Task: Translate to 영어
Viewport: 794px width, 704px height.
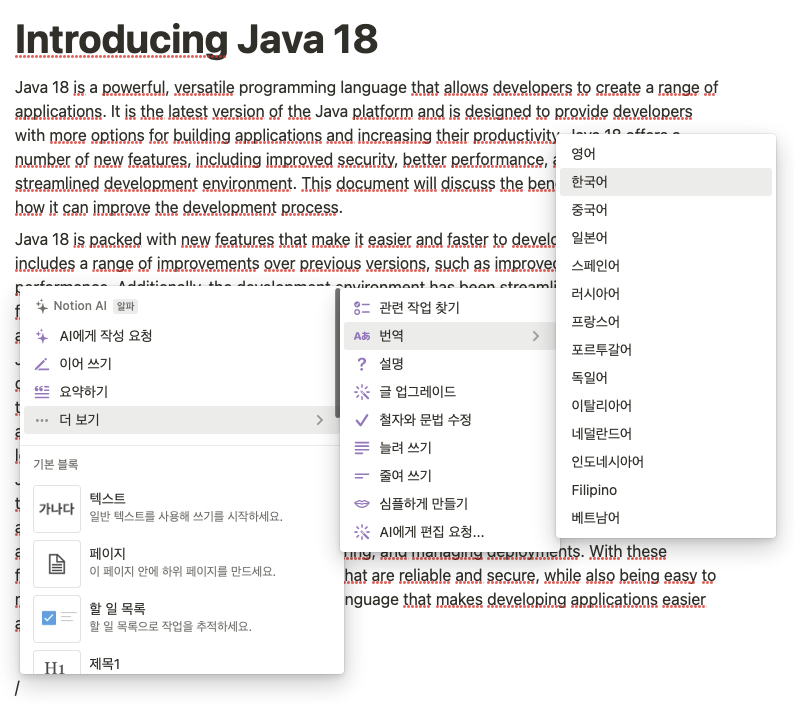Action: (x=666, y=153)
